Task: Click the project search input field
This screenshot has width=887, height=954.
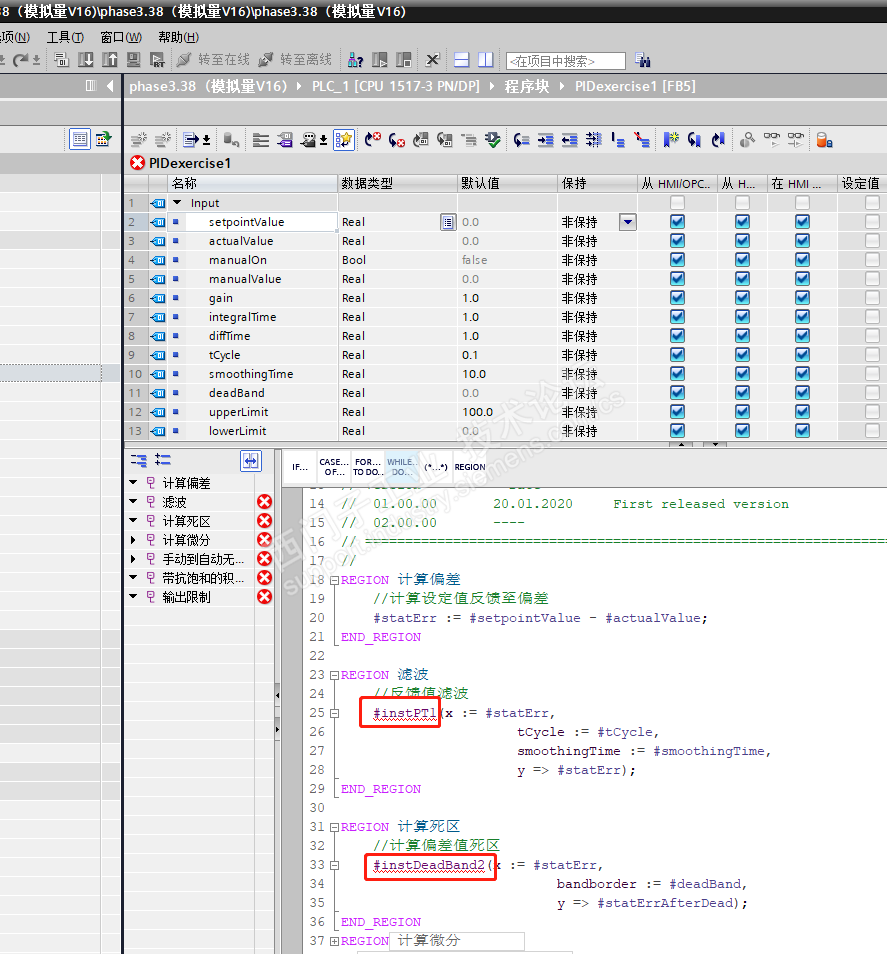Action: (565, 61)
